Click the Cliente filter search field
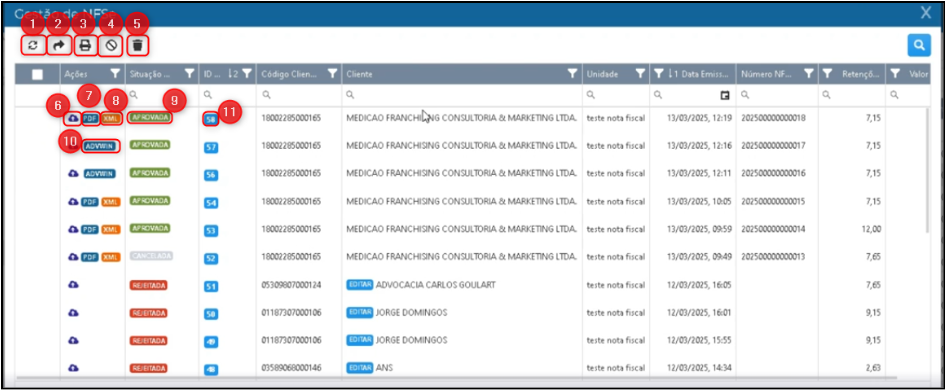Image resolution: width=945 pixels, height=390 pixels. [462, 95]
